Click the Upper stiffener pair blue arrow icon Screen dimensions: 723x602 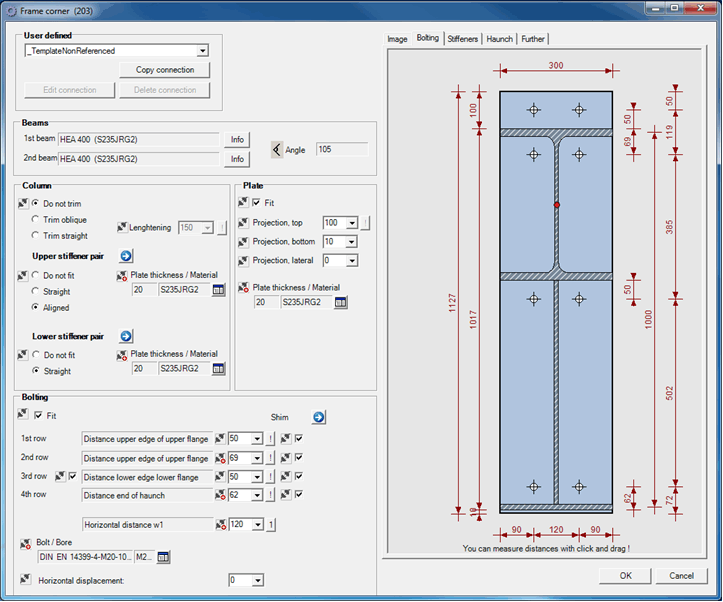point(126,256)
